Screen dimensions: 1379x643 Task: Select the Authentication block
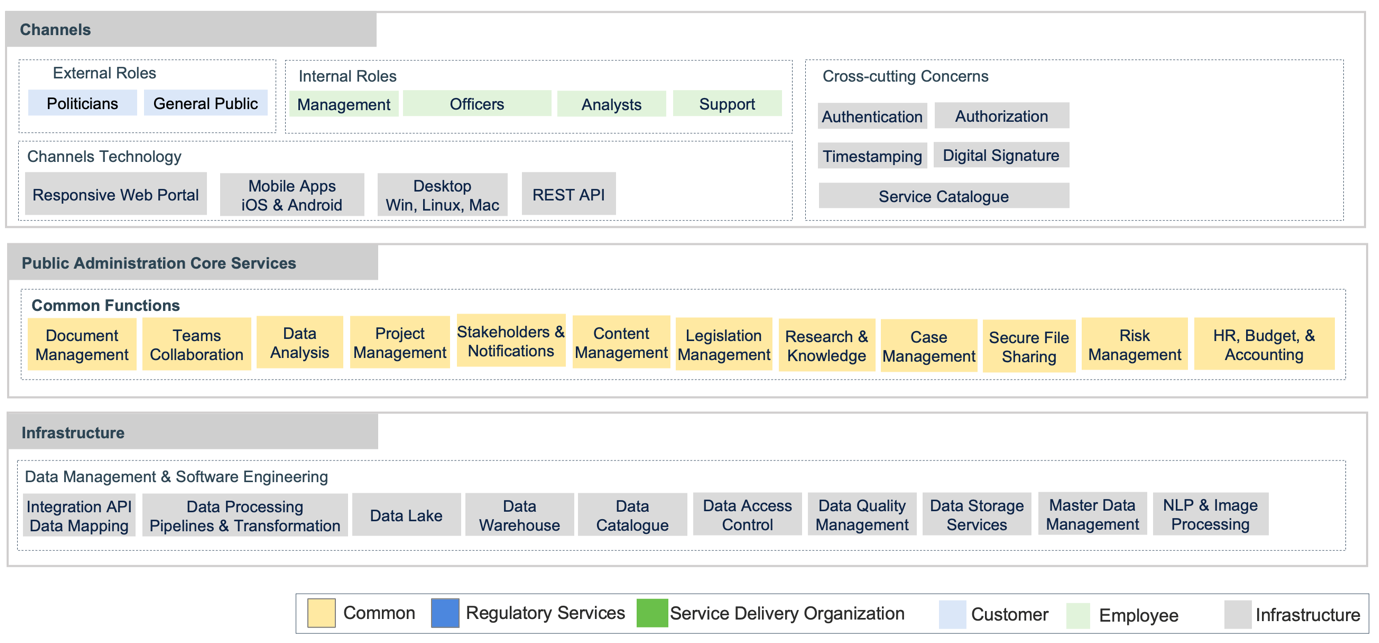(872, 117)
